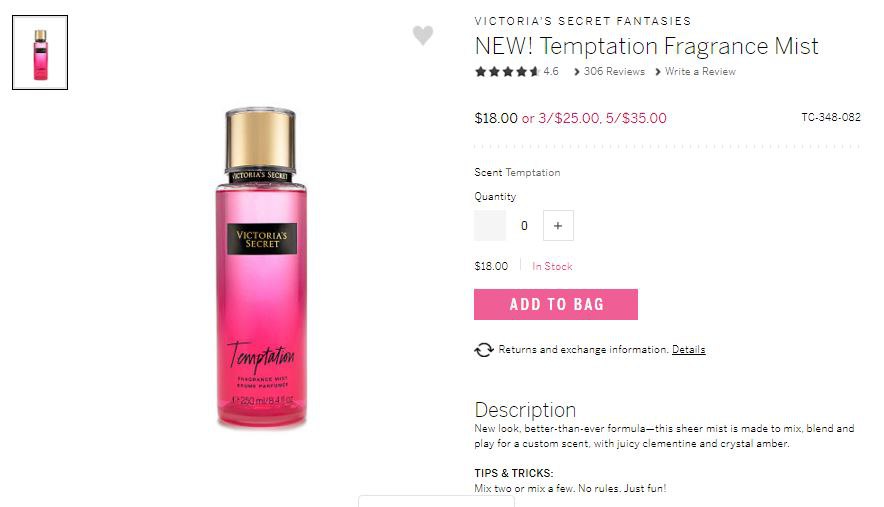Image resolution: width=884 pixels, height=507 pixels.
Task: Click the large product bottle image
Action: tap(261, 267)
